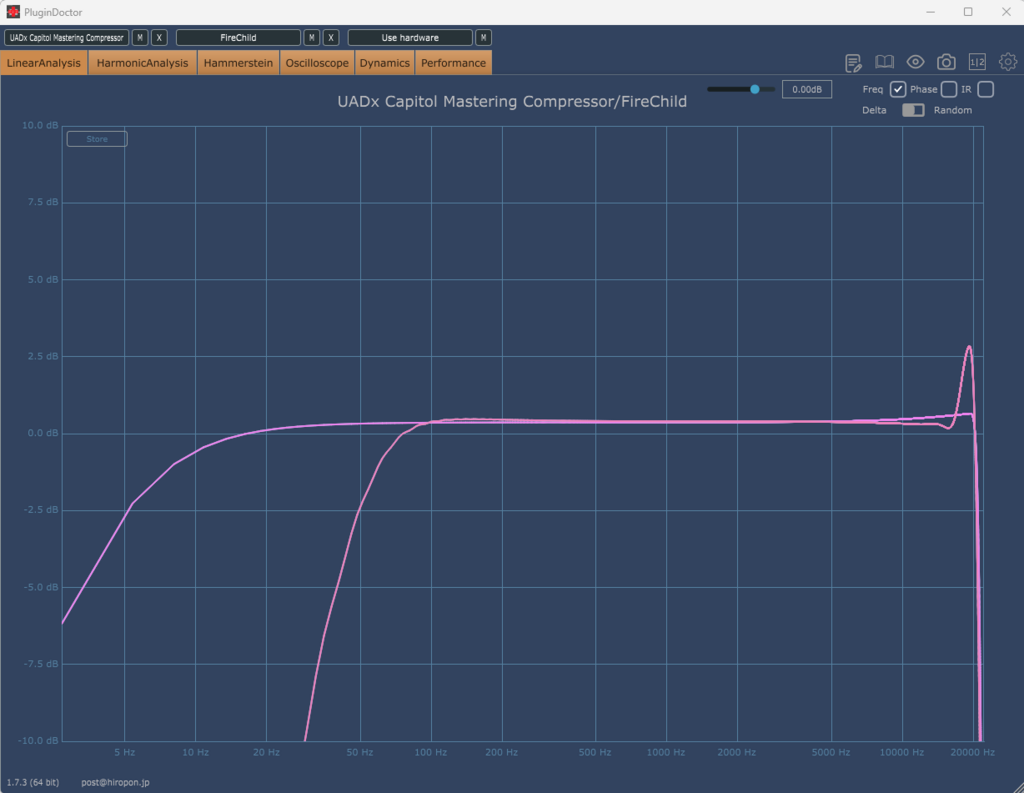Screen dimensions: 1024x793
Task: Toggle the M button beside Use hardware
Action: (483, 38)
